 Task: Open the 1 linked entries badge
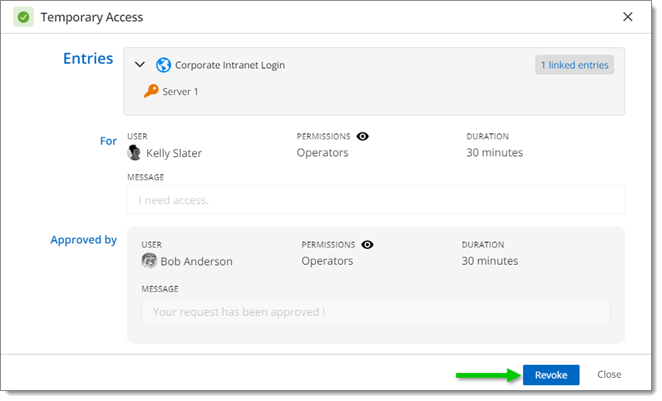[x=575, y=65]
